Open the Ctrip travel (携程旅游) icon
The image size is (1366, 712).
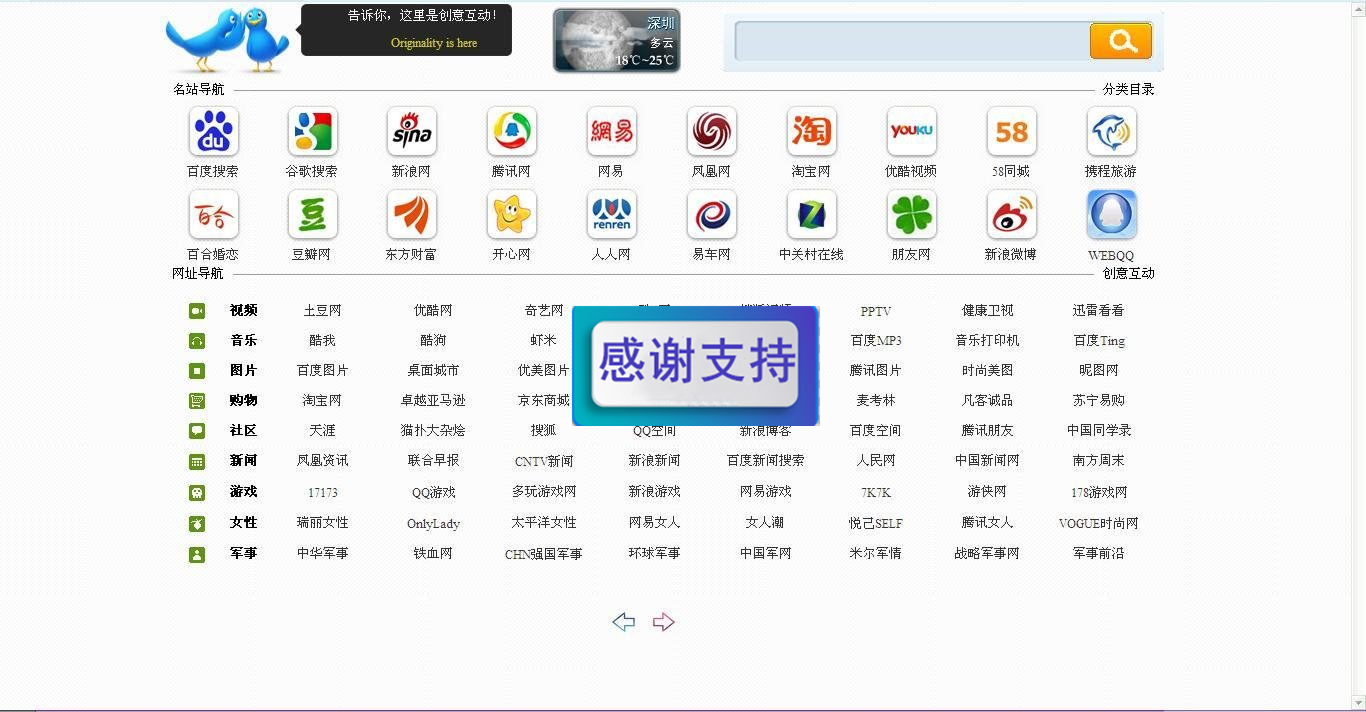pos(1112,132)
